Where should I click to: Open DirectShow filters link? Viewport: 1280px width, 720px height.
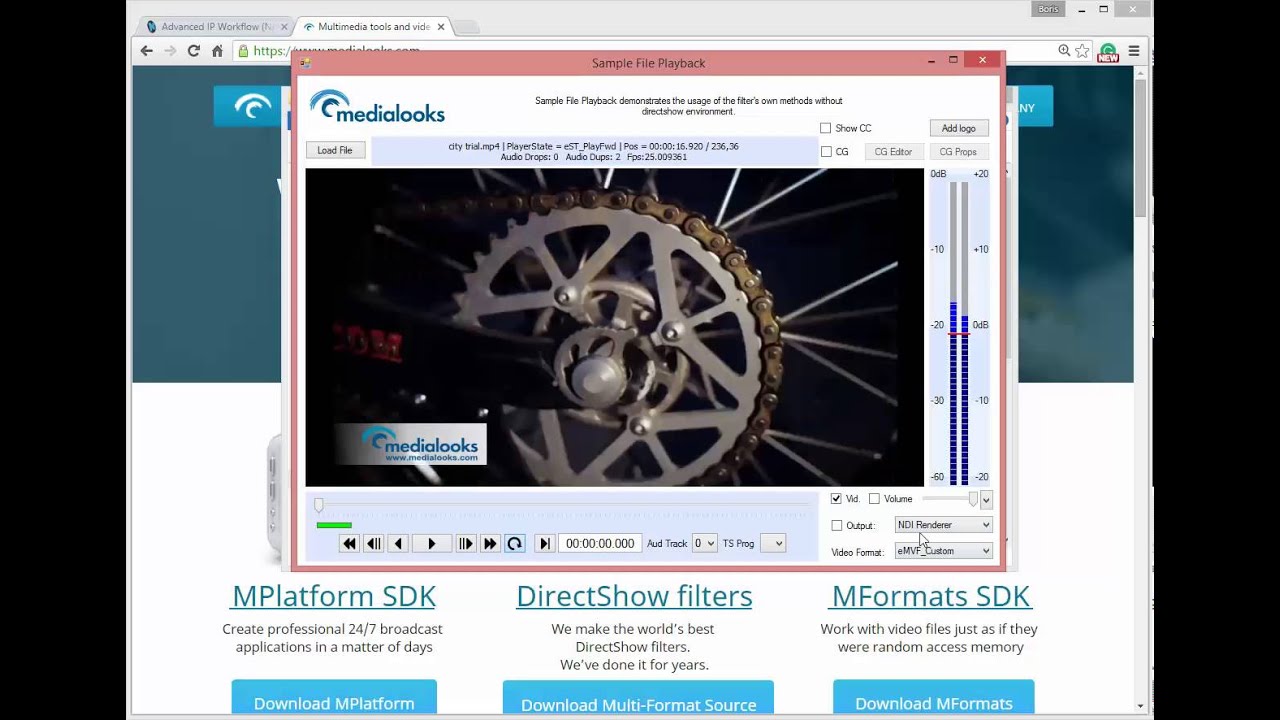tap(634, 596)
